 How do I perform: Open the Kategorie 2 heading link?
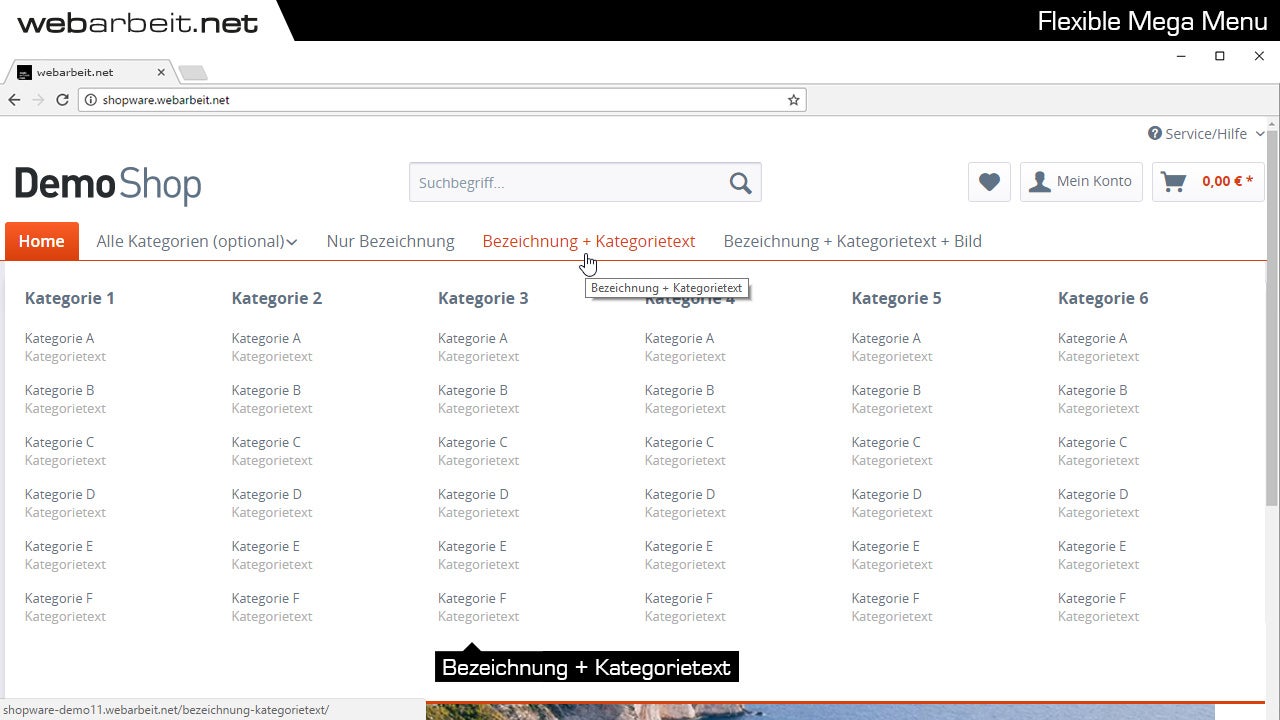277,298
